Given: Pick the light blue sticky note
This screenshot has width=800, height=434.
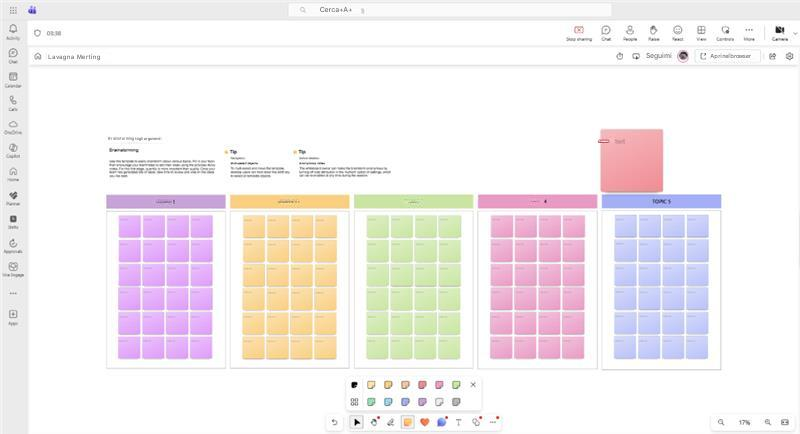Looking at the screenshot, I should point(388,402).
